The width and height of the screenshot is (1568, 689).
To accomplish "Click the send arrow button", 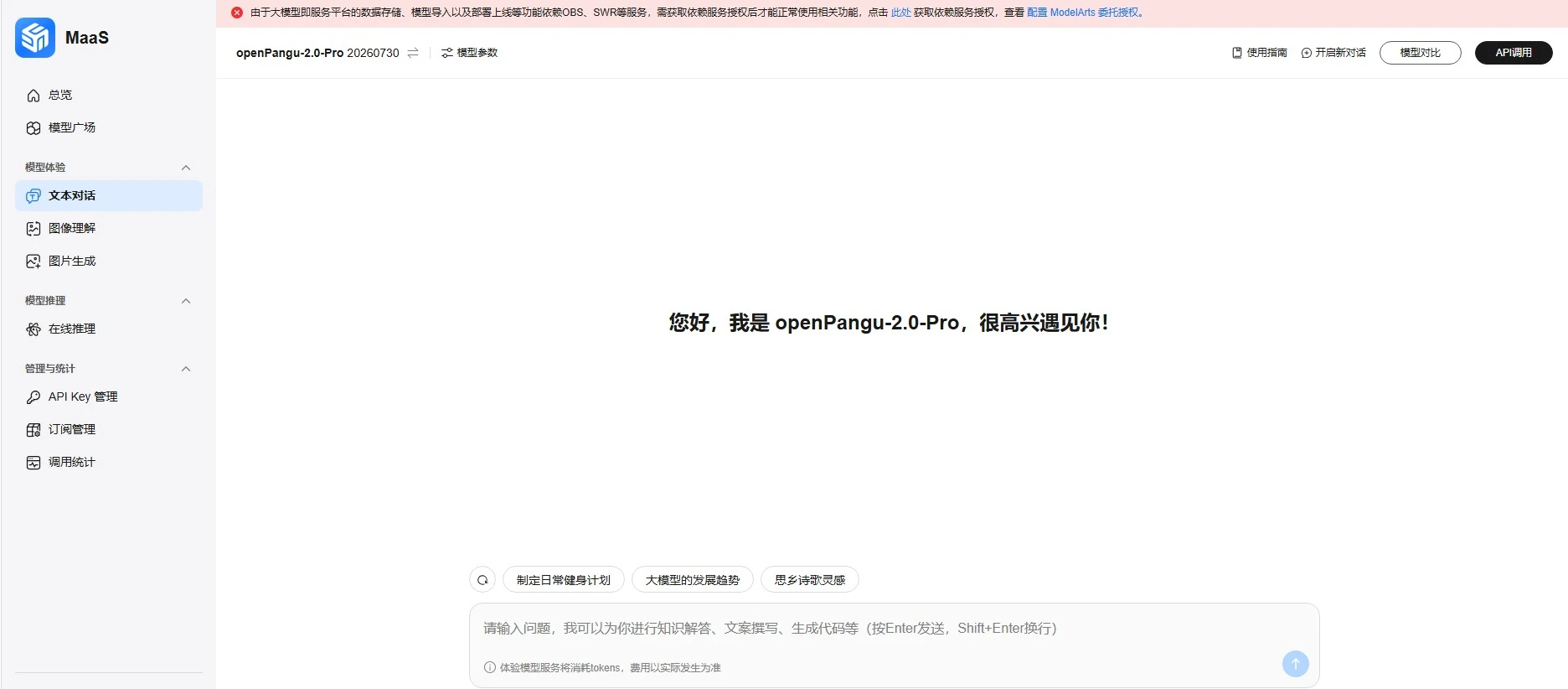I will tap(1296, 664).
